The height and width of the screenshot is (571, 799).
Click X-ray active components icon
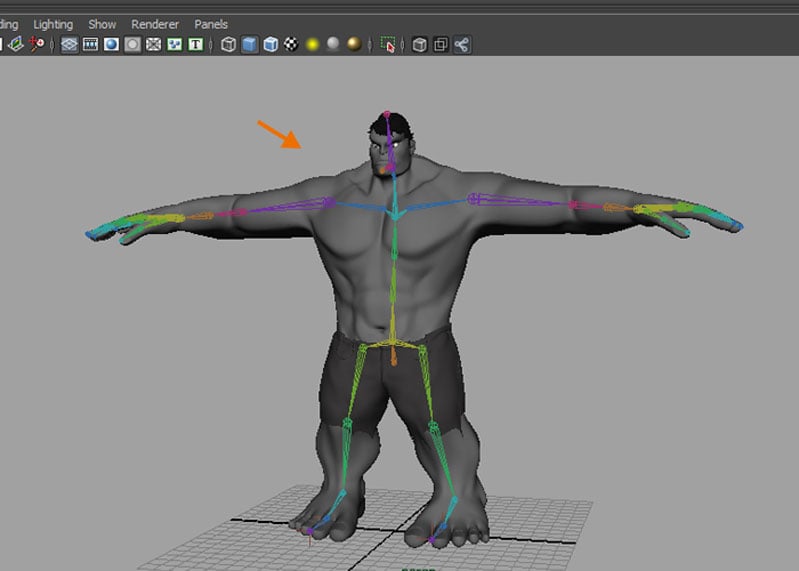pyautogui.click(x=441, y=44)
